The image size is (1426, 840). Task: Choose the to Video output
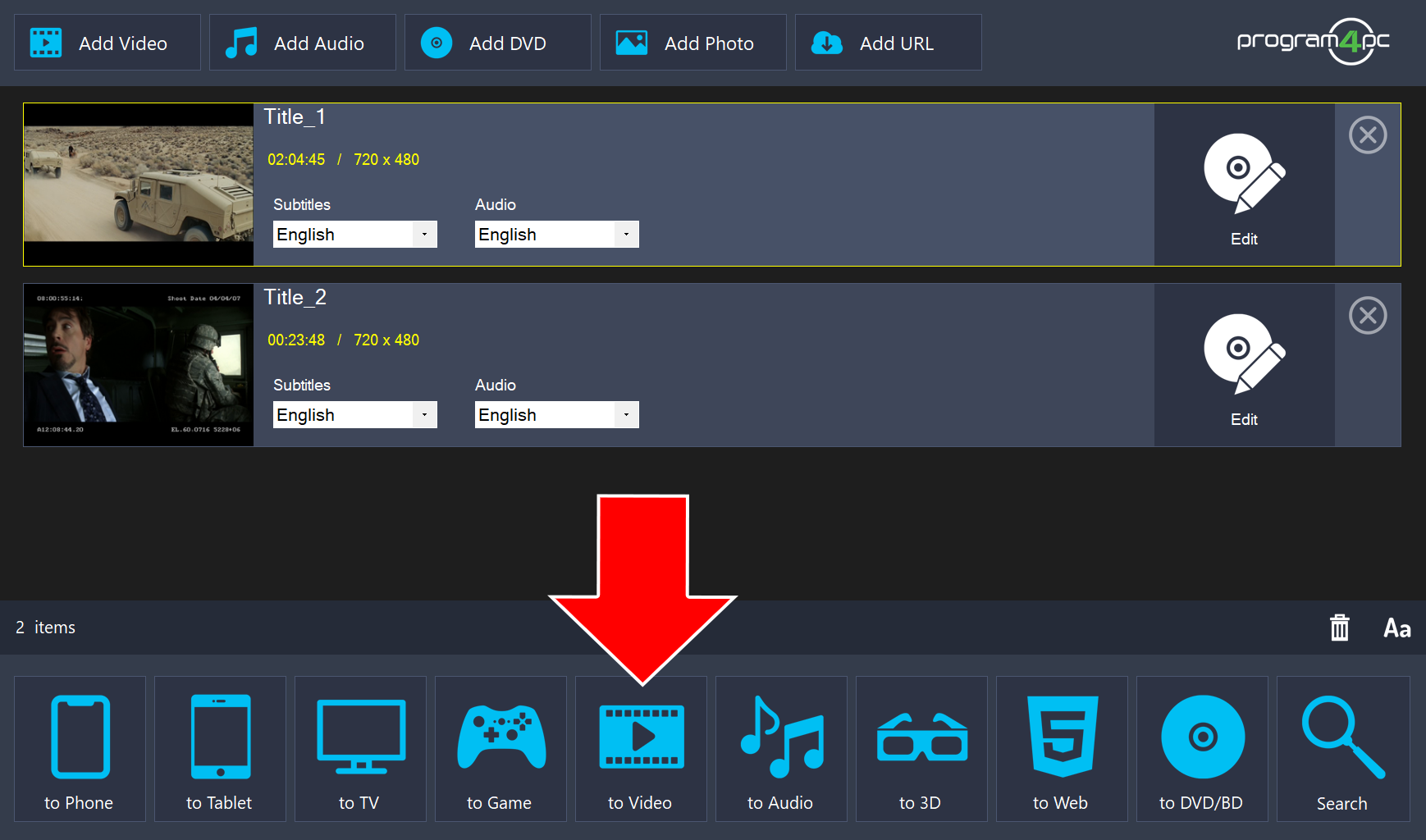click(641, 749)
